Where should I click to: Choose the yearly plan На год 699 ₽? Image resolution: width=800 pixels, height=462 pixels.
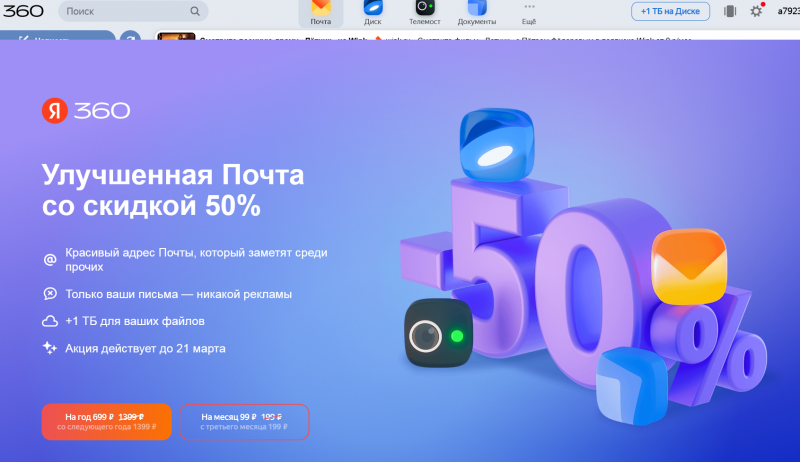click(106, 421)
